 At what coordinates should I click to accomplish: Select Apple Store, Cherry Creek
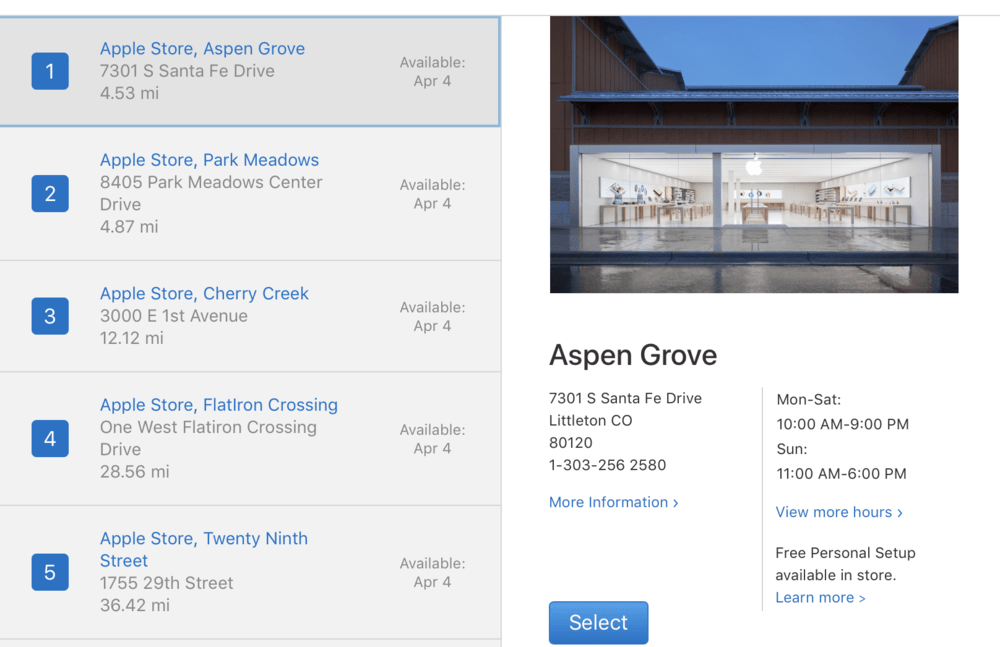tap(204, 294)
